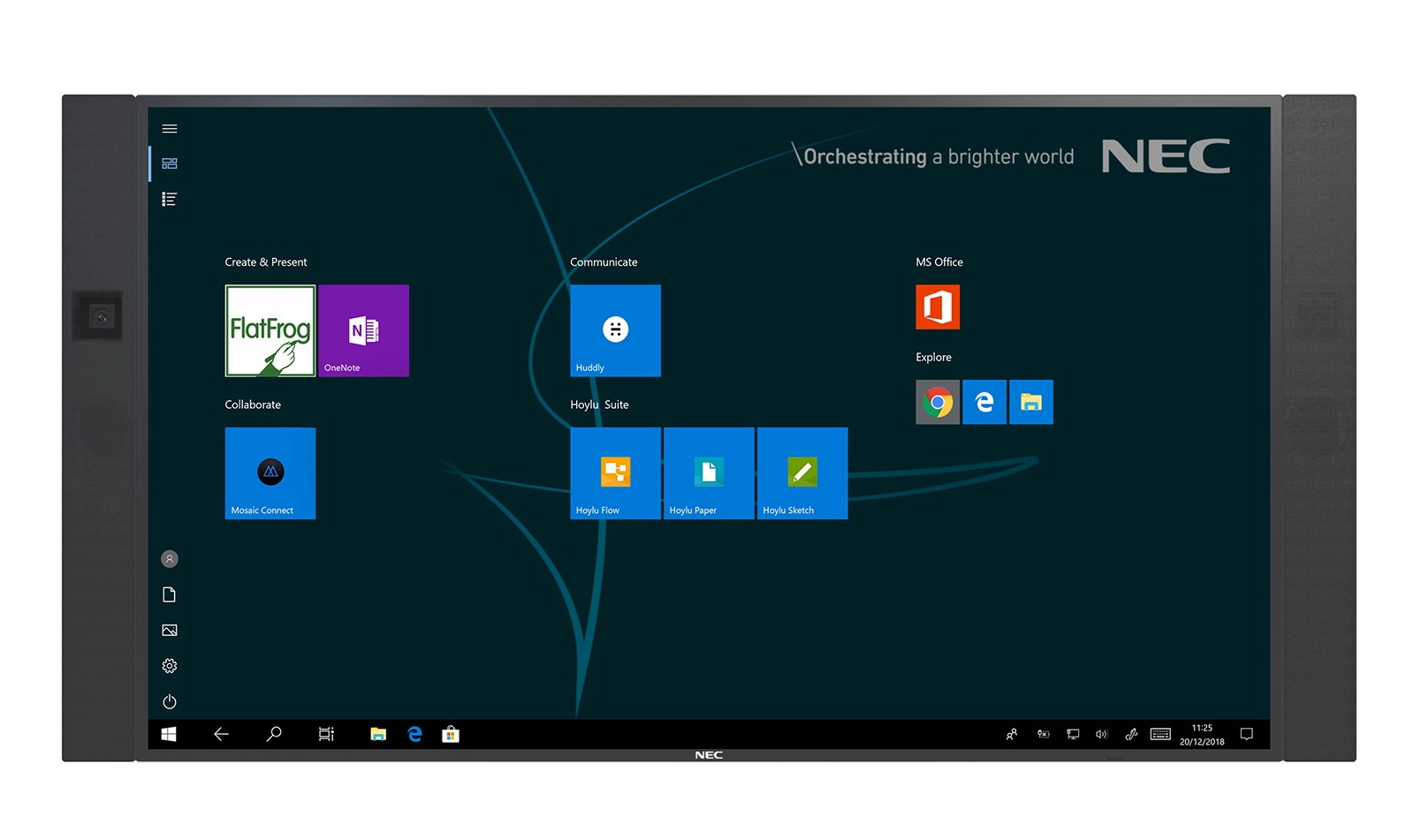Open the FlatFrog tile
Screen dimensions: 1414x840
pos(270,330)
